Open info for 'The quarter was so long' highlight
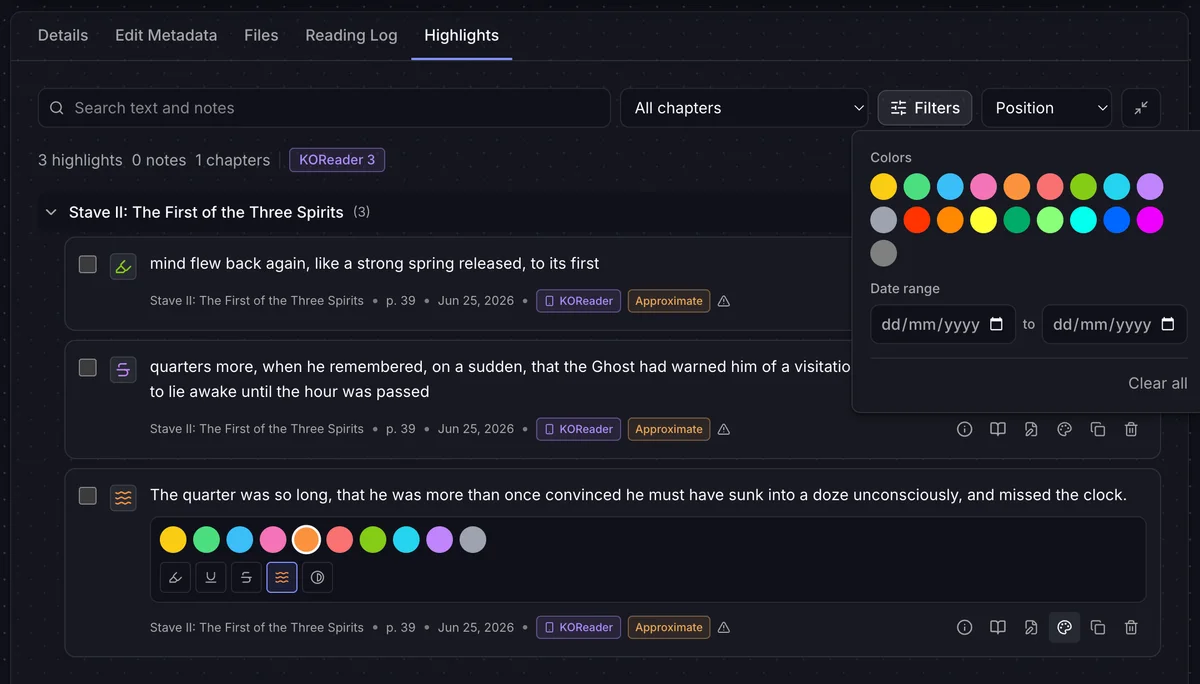 point(965,627)
